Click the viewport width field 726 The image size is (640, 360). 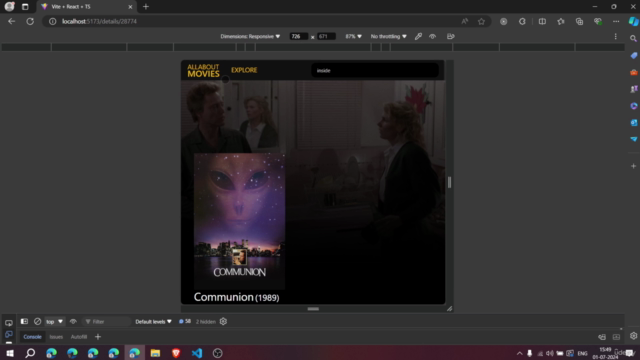[298, 36]
